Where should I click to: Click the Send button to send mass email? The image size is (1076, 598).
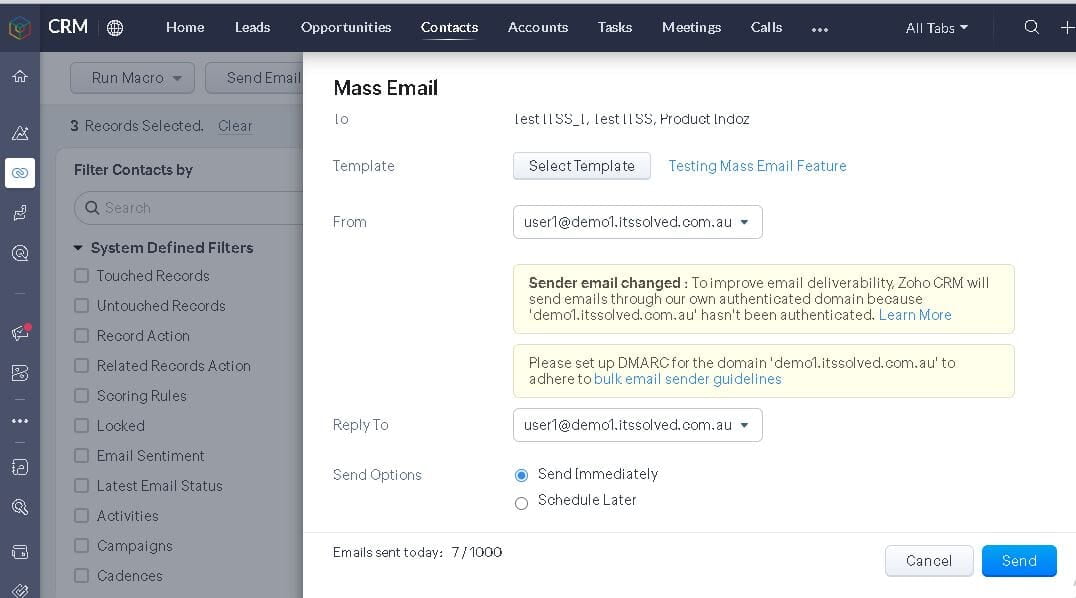point(1019,561)
